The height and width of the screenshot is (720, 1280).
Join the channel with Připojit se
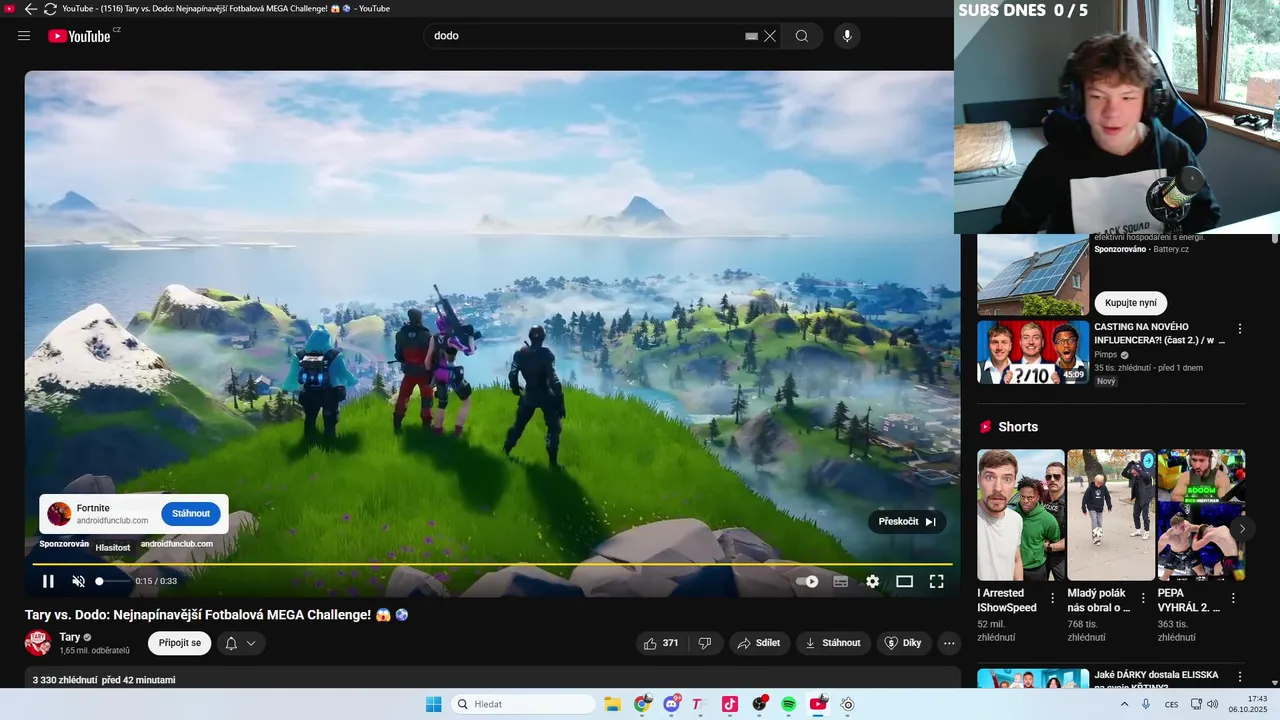point(180,643)
